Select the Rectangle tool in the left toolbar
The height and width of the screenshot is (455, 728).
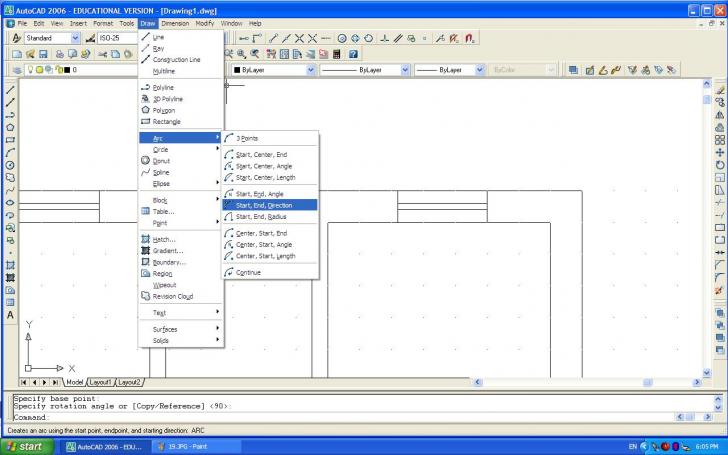[x=10, y=140]
